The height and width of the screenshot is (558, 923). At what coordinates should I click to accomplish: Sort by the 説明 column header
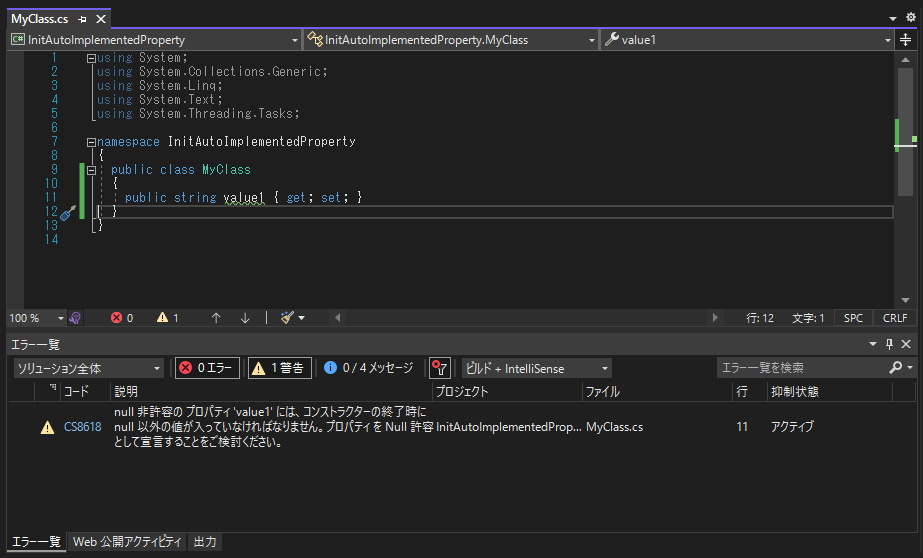tap(271, 391)
